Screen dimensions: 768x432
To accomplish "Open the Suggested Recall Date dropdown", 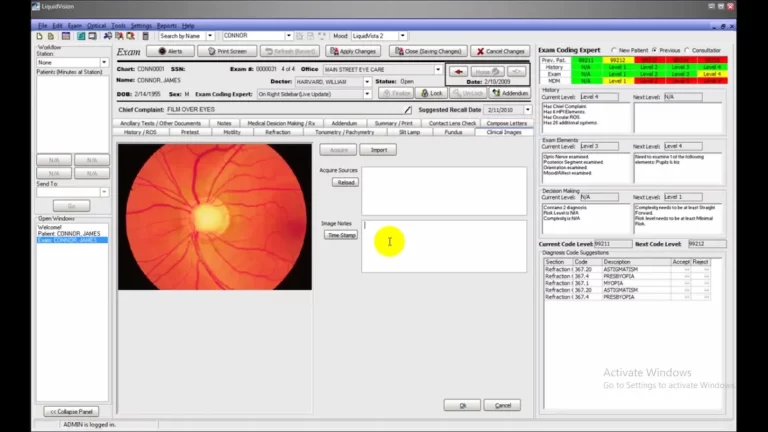I will (528, 110).
